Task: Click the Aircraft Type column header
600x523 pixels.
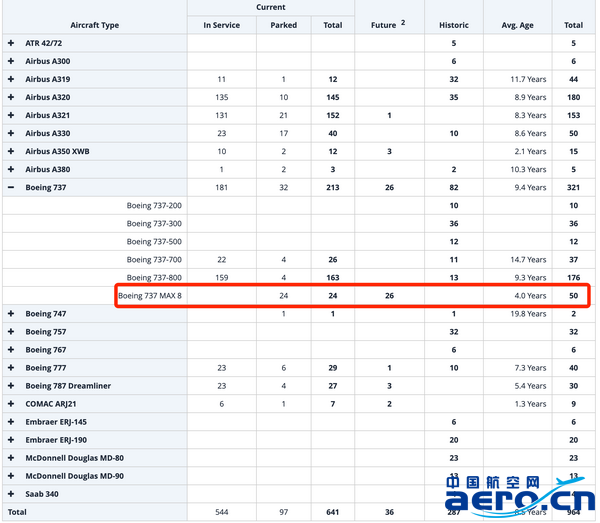Action: coord(95,25)
